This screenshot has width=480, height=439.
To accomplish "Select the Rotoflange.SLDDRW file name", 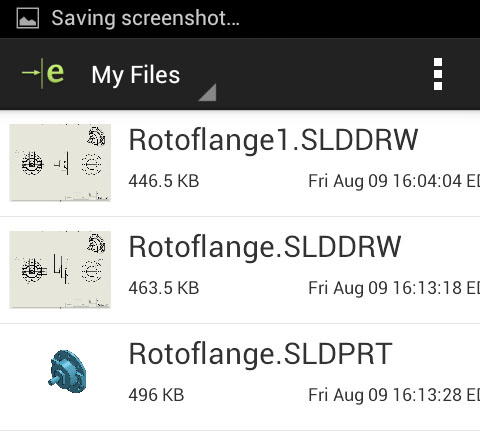I will [x=265, y=248].
